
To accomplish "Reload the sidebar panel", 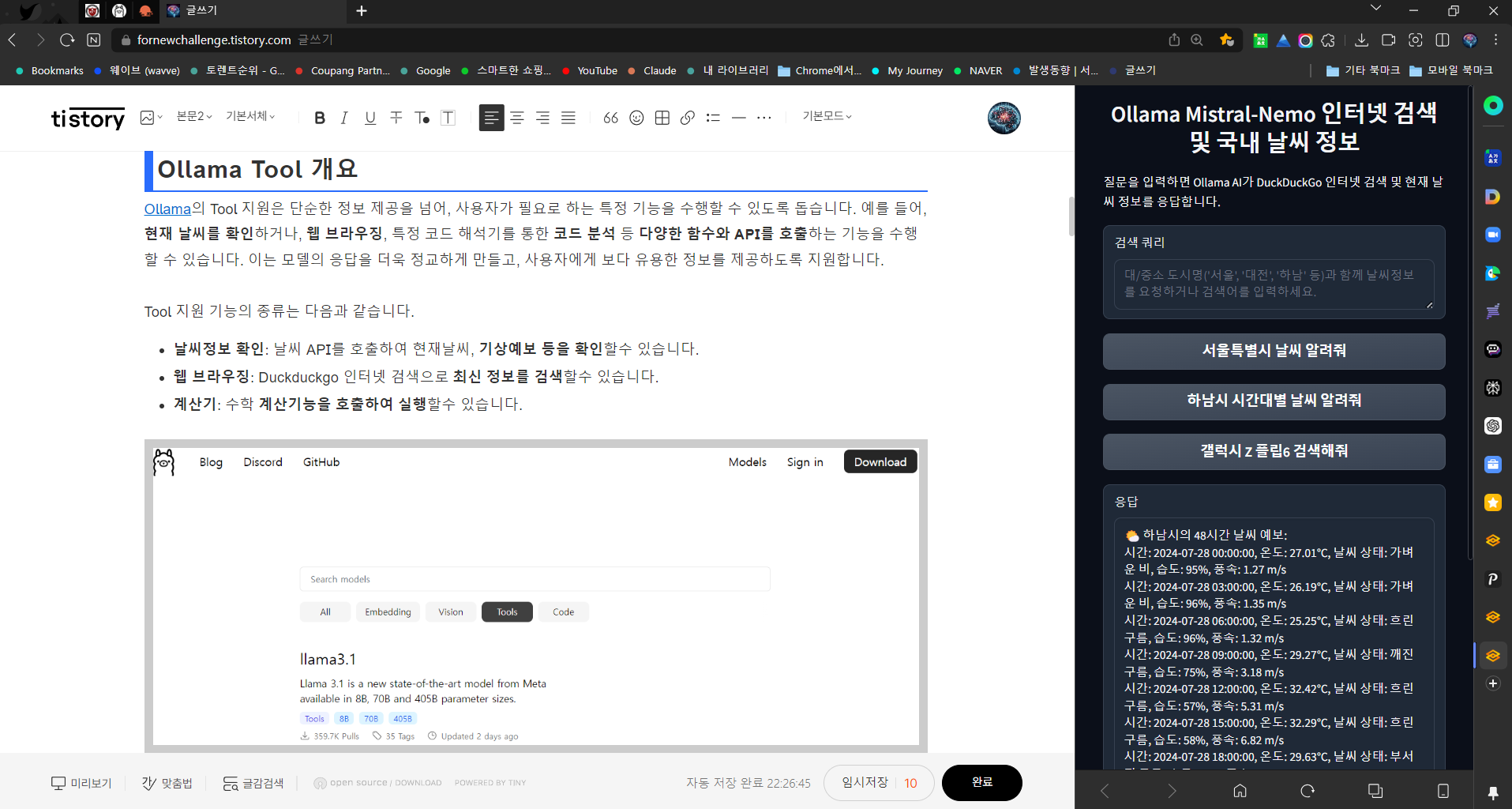I will click(x=1308, y=791).
